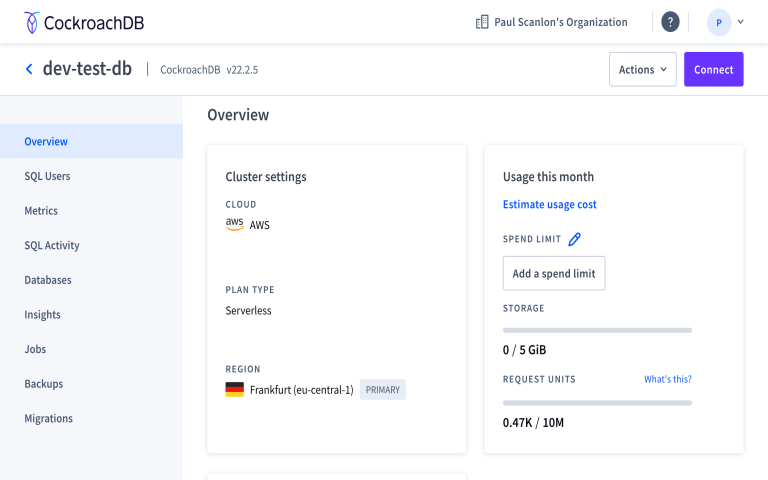Screen dimensions: 768x480
Task: Click the Paul Scanlon's Organization name
Action: [x=560, y=22]
